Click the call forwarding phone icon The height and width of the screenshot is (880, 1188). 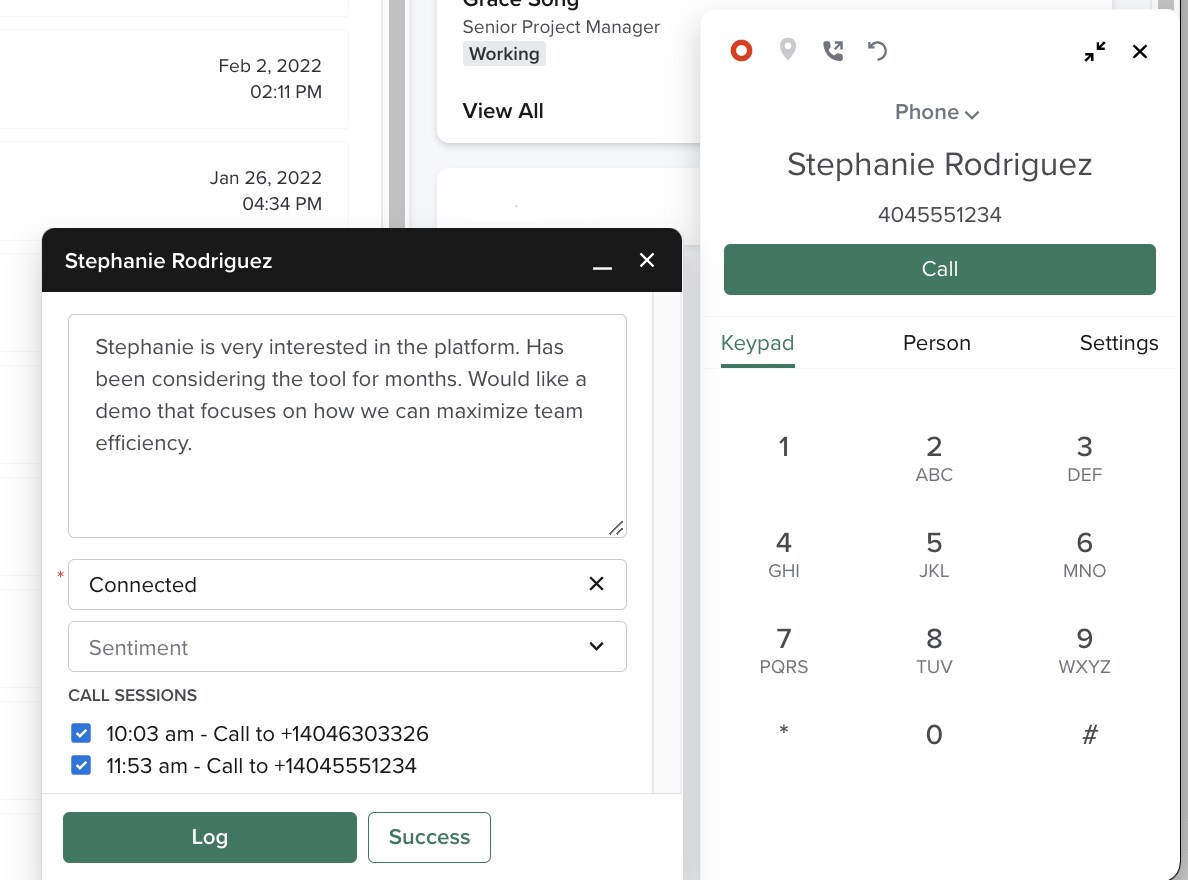[x=833, y=50]
